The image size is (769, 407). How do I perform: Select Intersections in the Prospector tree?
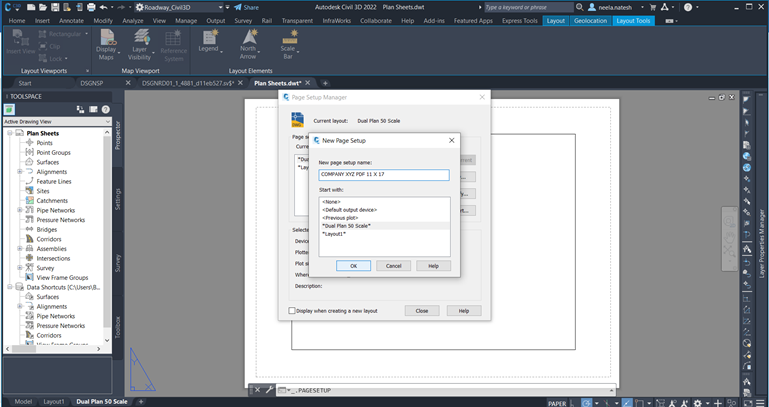[x=53, y=258]
